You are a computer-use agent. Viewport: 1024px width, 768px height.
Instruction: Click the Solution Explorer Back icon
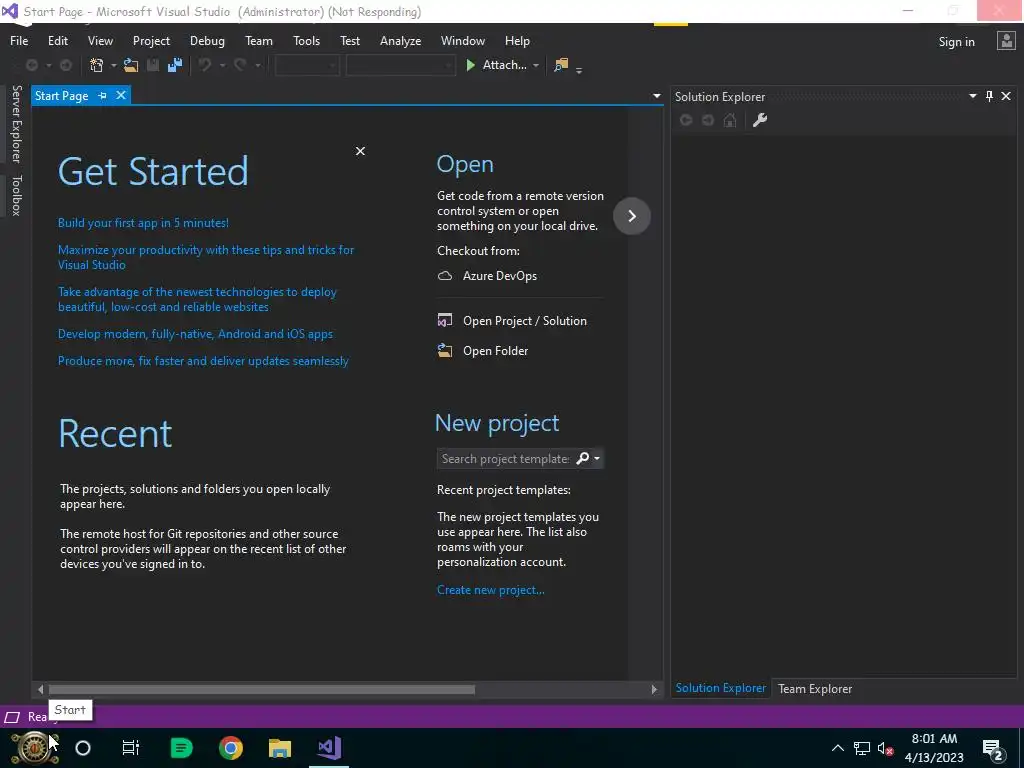point(686,120)
